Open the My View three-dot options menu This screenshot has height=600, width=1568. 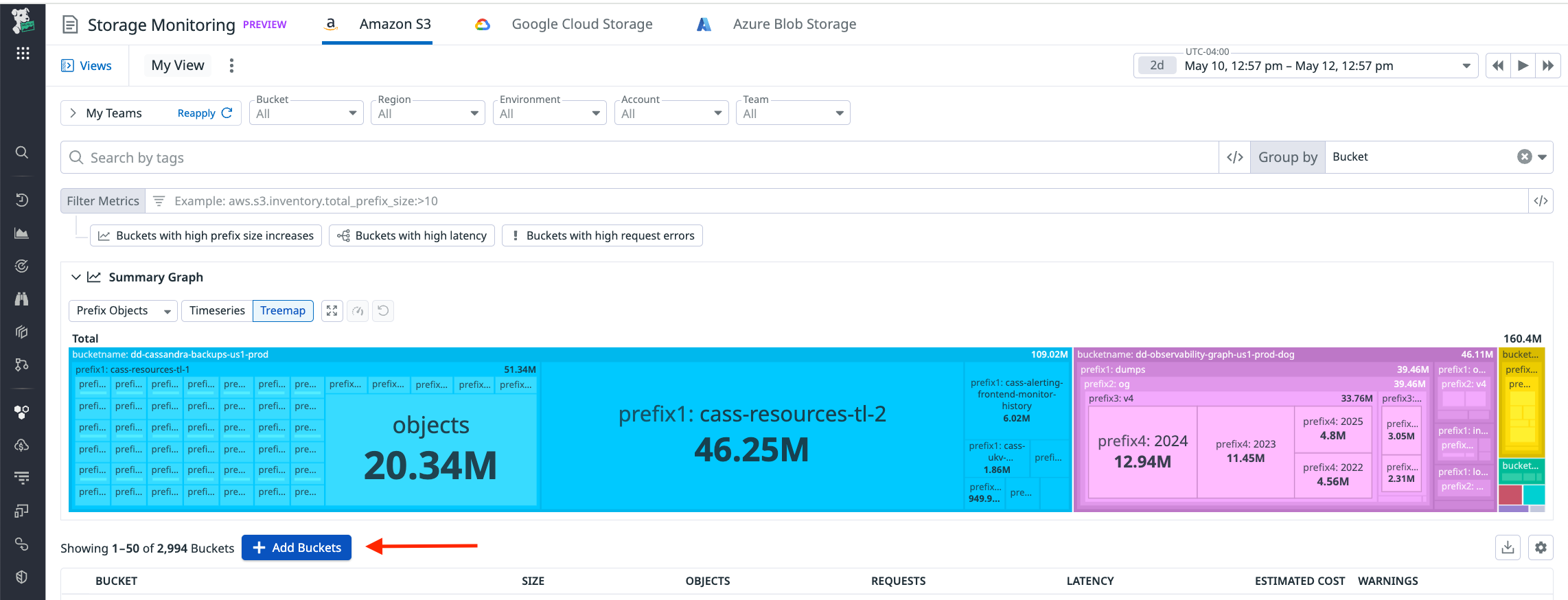pyautogui.click(x=231, y=65)
